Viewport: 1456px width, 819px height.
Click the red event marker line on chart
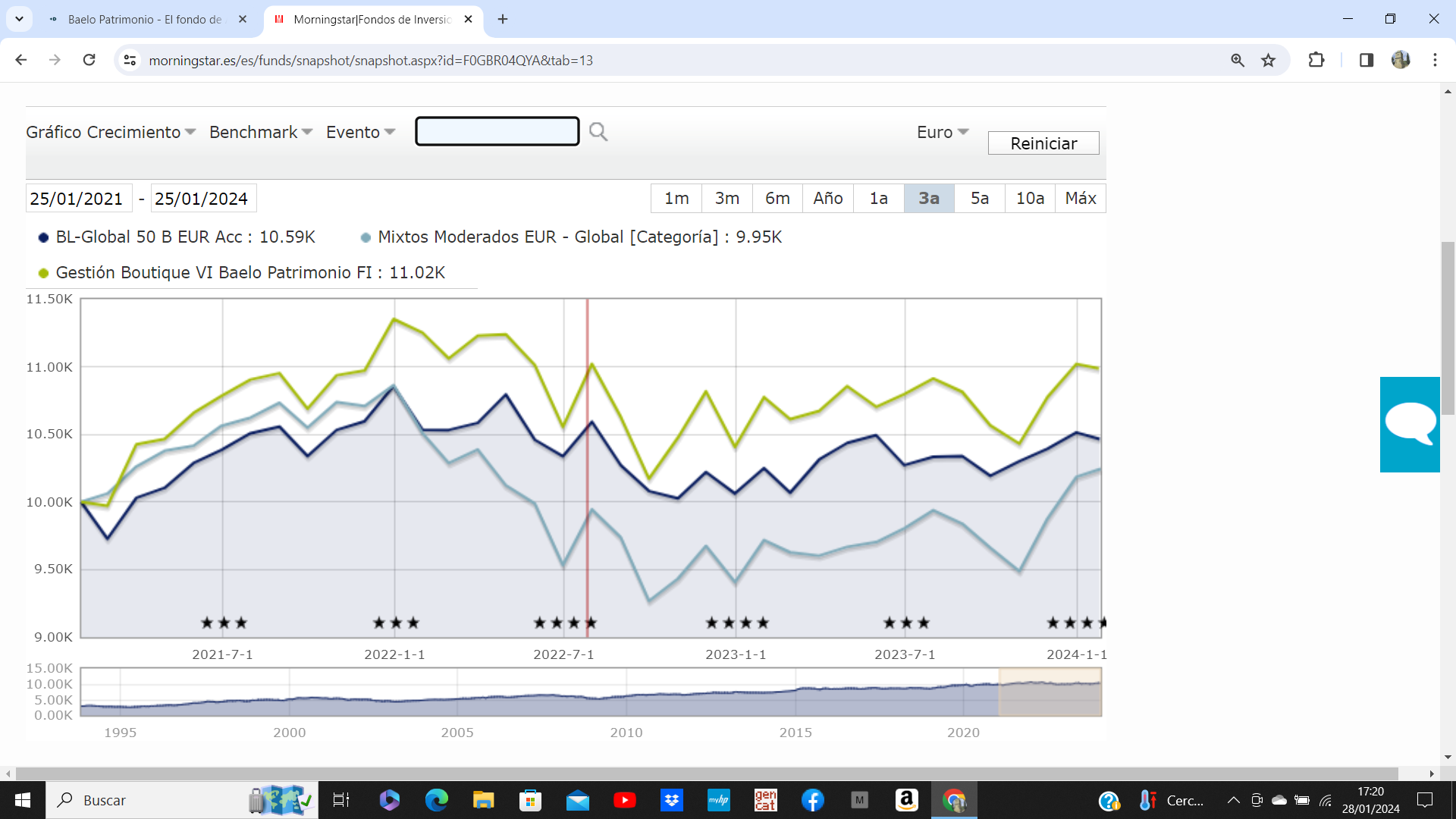tap(587, 467)
